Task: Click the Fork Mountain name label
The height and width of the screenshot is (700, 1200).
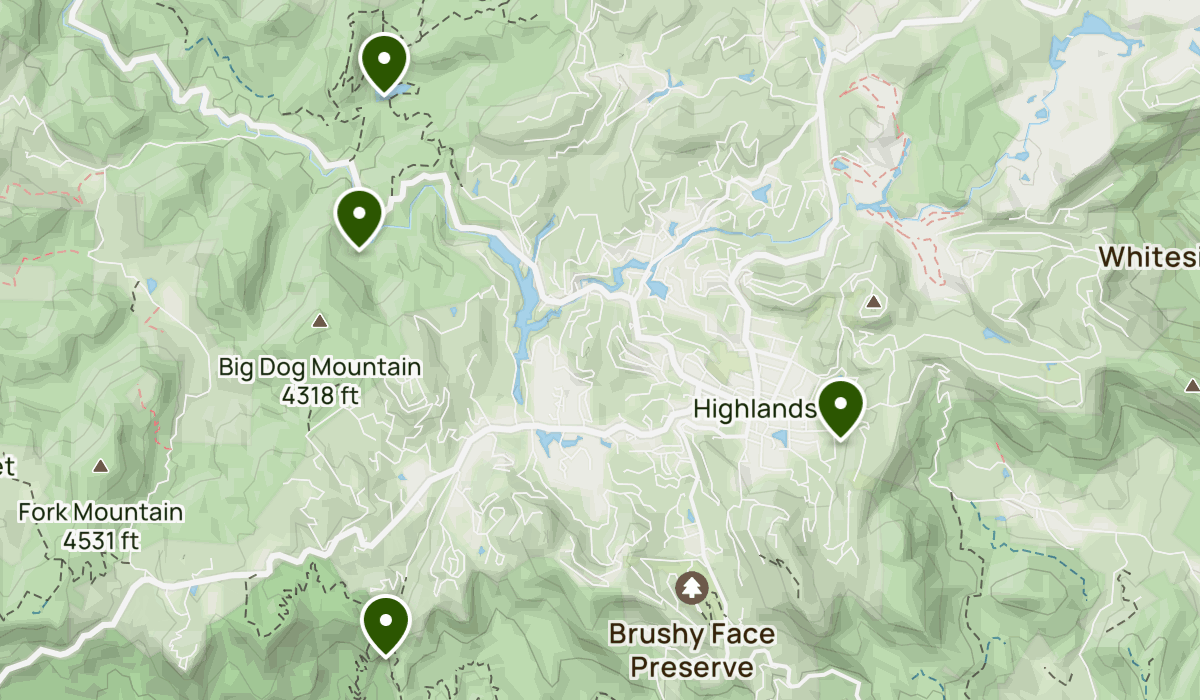Action: coord(101,513)
